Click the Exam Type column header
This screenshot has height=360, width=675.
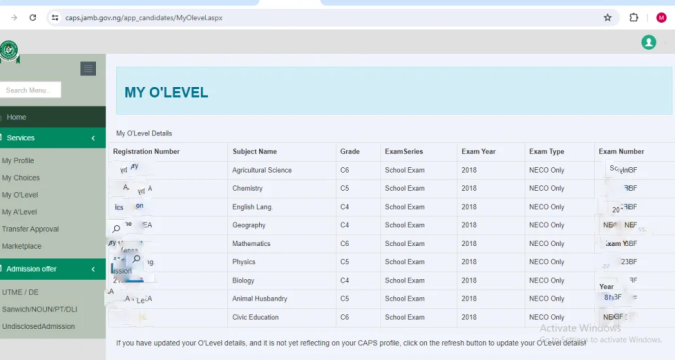(547, 152)
